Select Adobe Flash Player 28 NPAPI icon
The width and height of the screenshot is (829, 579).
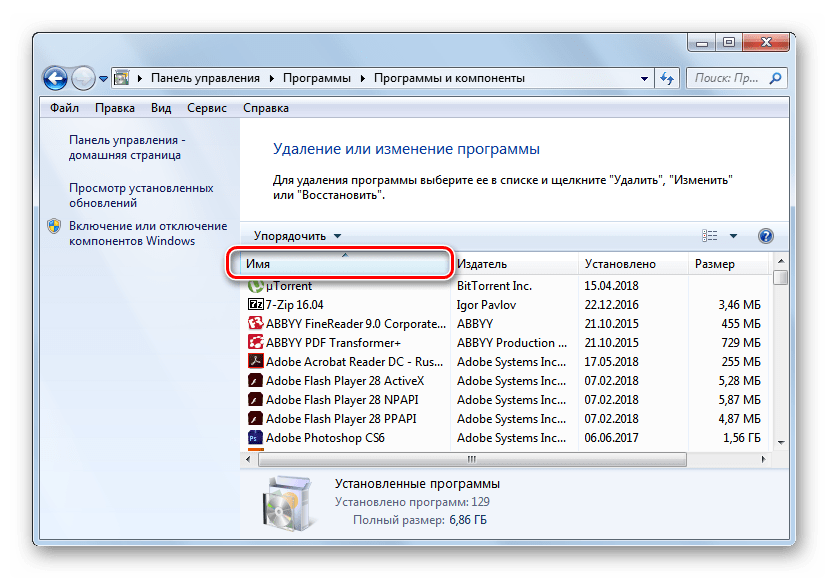tap(255, 400)
